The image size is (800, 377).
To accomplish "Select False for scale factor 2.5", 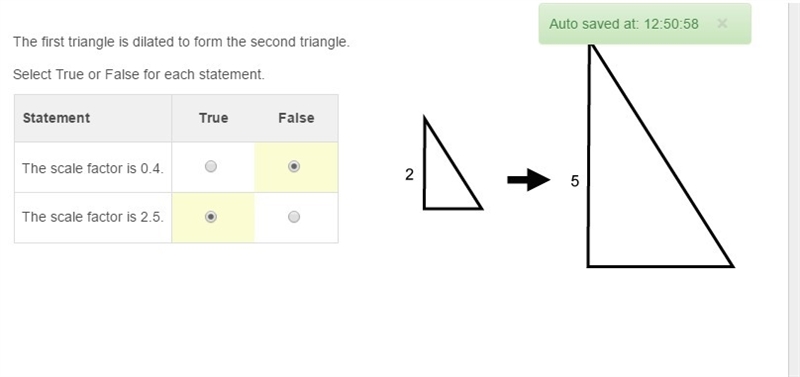I will (294, 217).
